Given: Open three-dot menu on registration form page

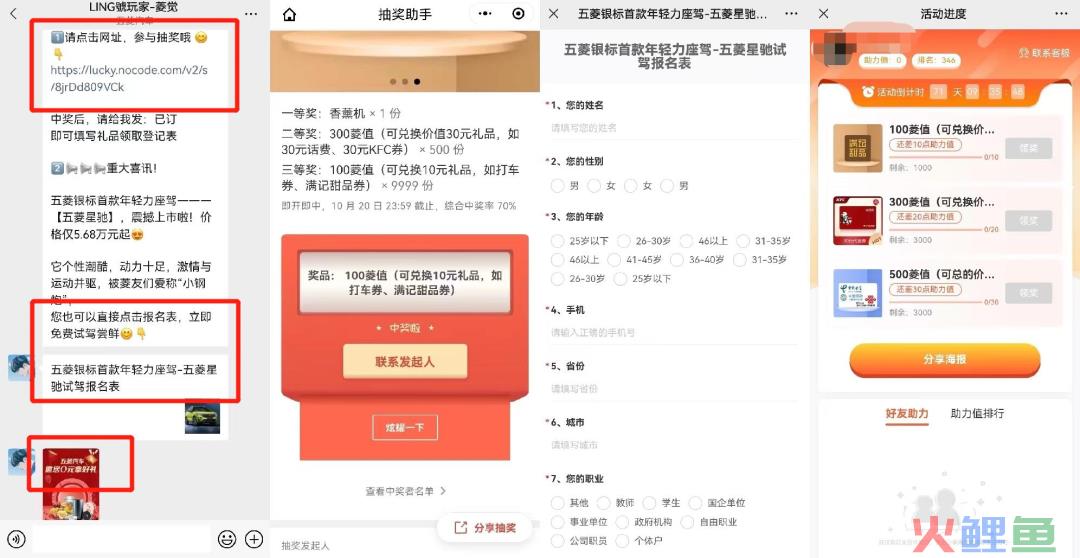Looking at the screenshot, I should 792,14.
